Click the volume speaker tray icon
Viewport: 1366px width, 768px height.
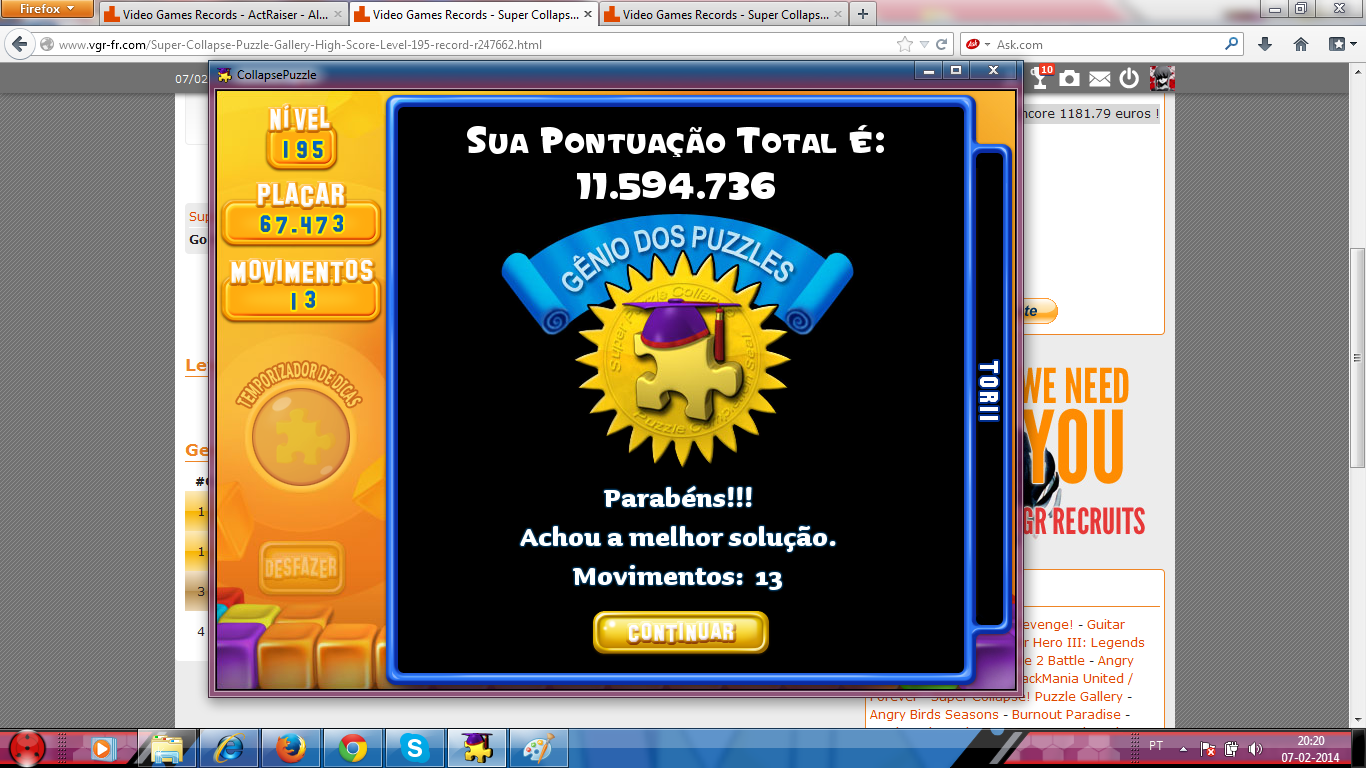[1256, 748]
